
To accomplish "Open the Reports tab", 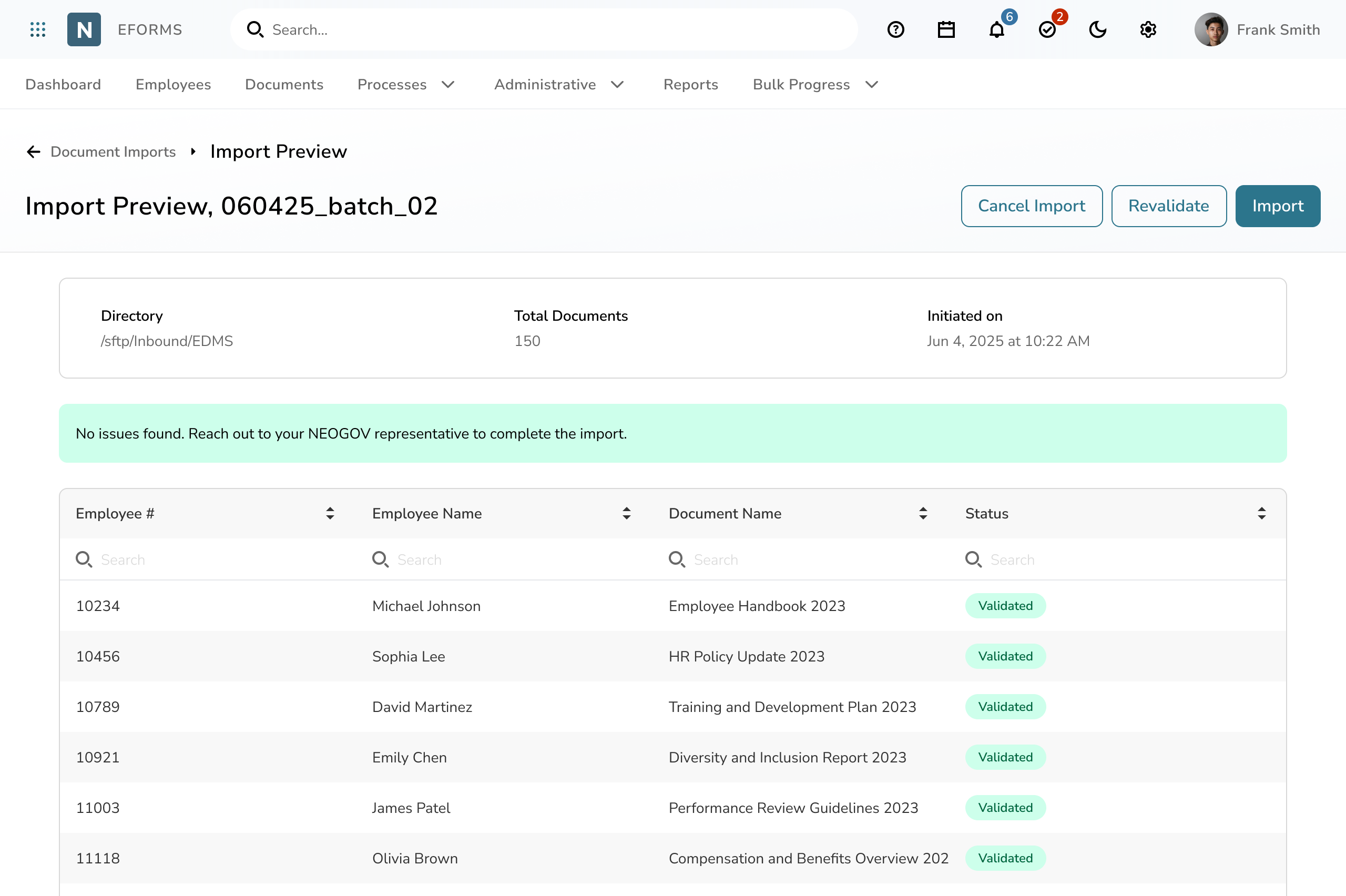I will pos(690,85).
